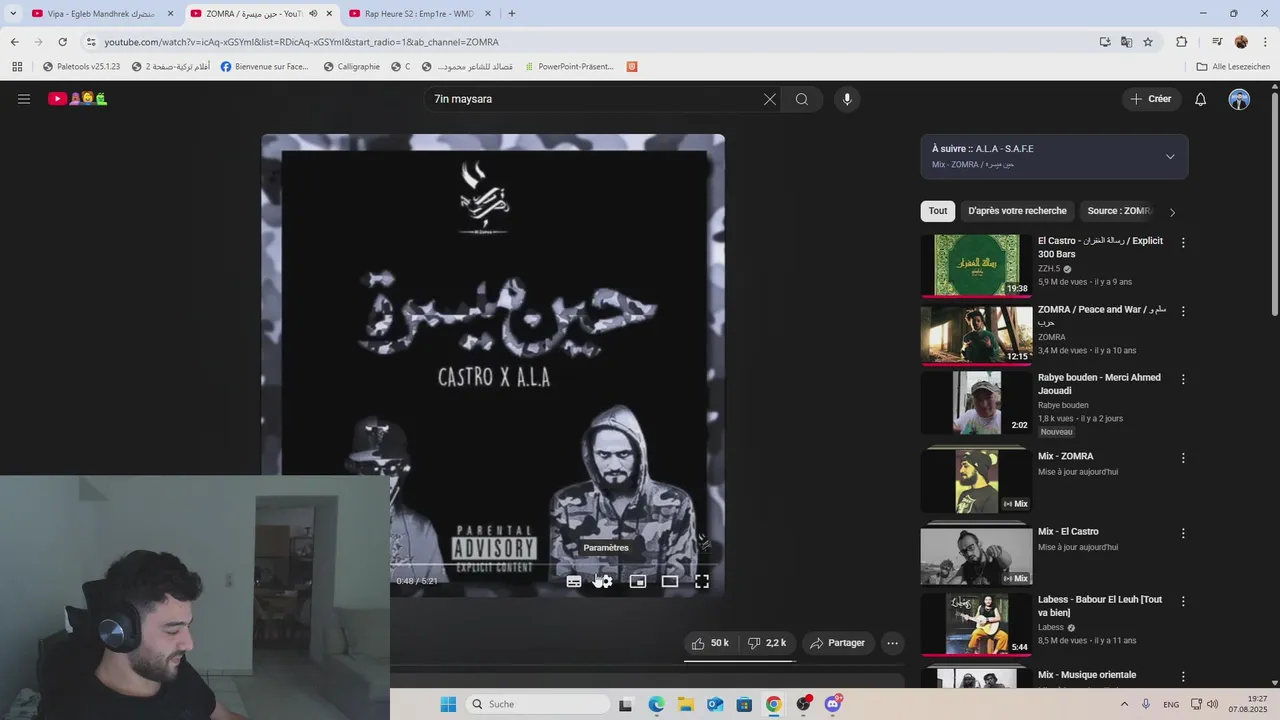Open the ZOMRA Peace and War thumbnail

(976, 334)
